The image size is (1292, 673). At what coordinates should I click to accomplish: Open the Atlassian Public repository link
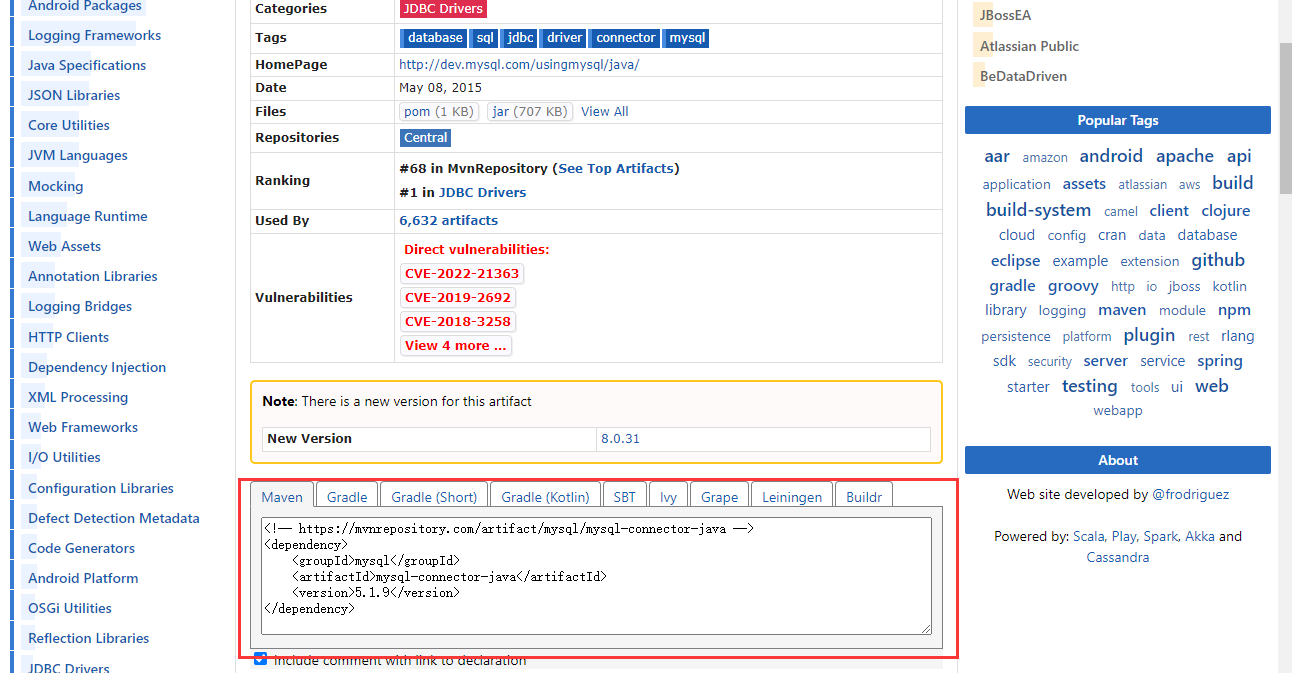[x=1029, y=46]
